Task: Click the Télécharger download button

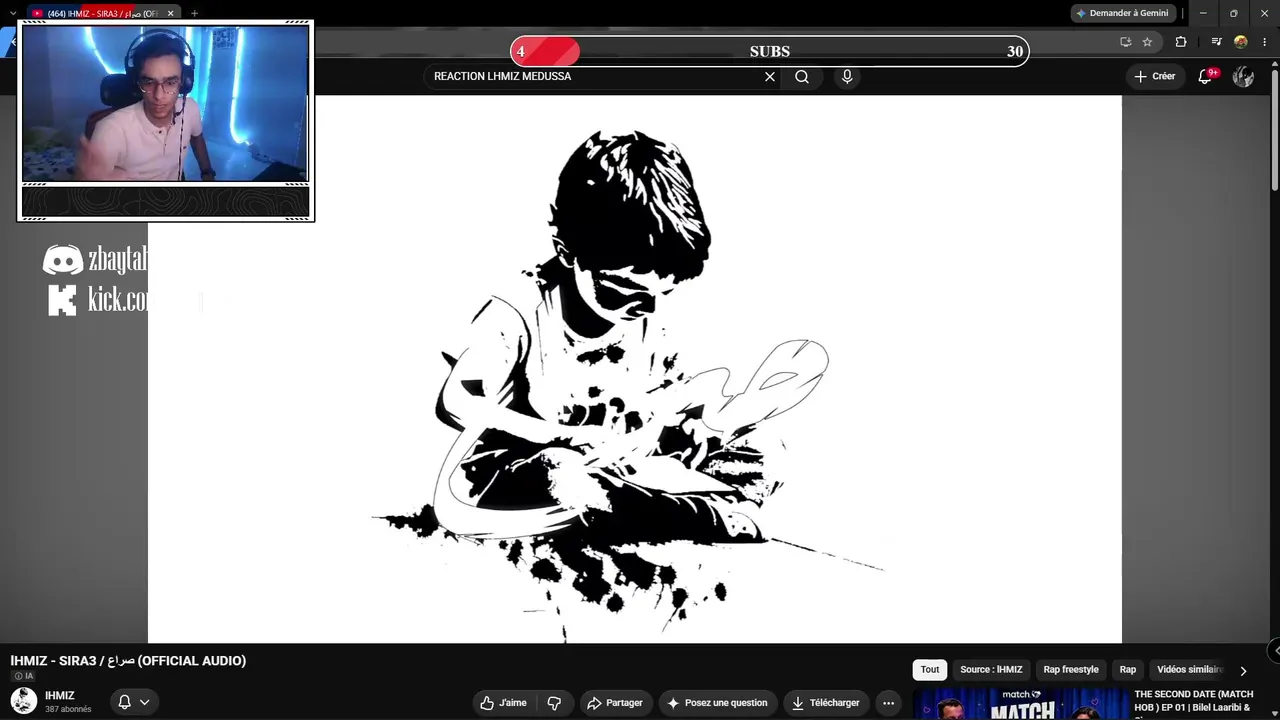Action: (x=826, y=703)
